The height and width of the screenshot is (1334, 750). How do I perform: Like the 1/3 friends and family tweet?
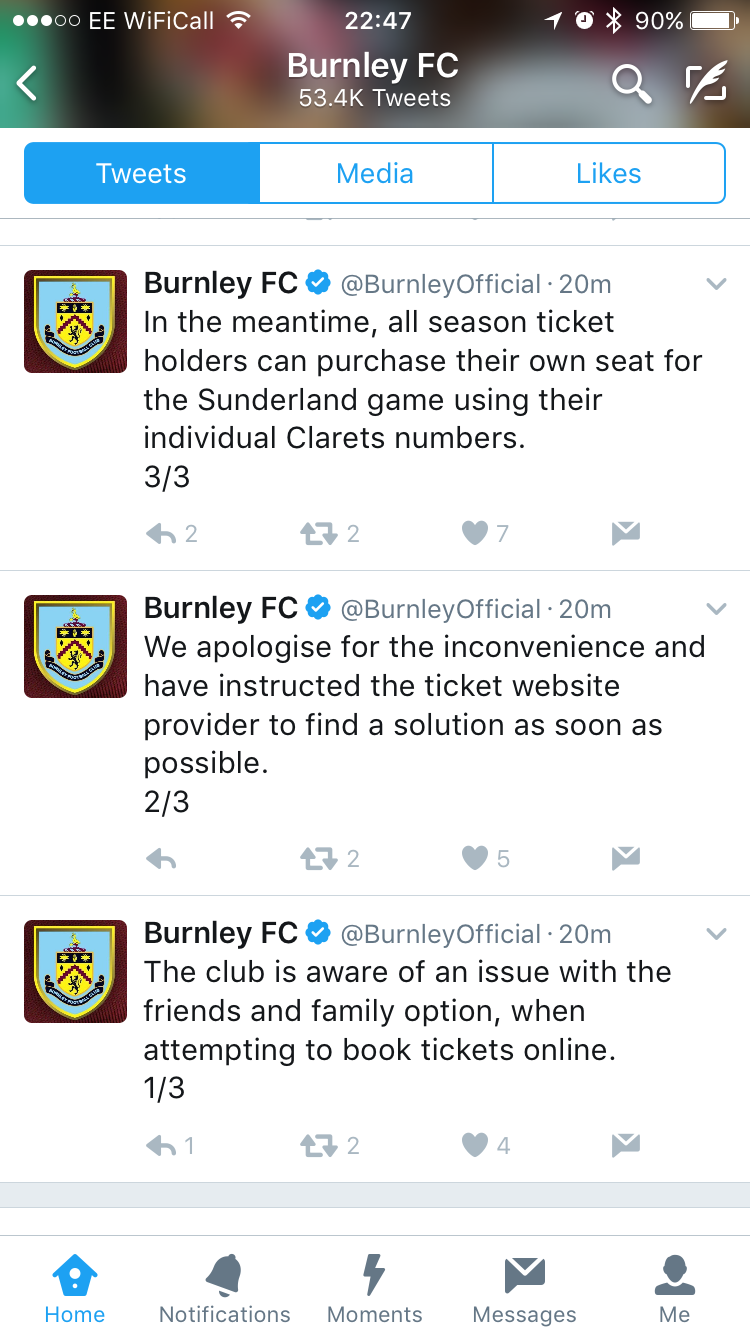(x=475, y=1145)
